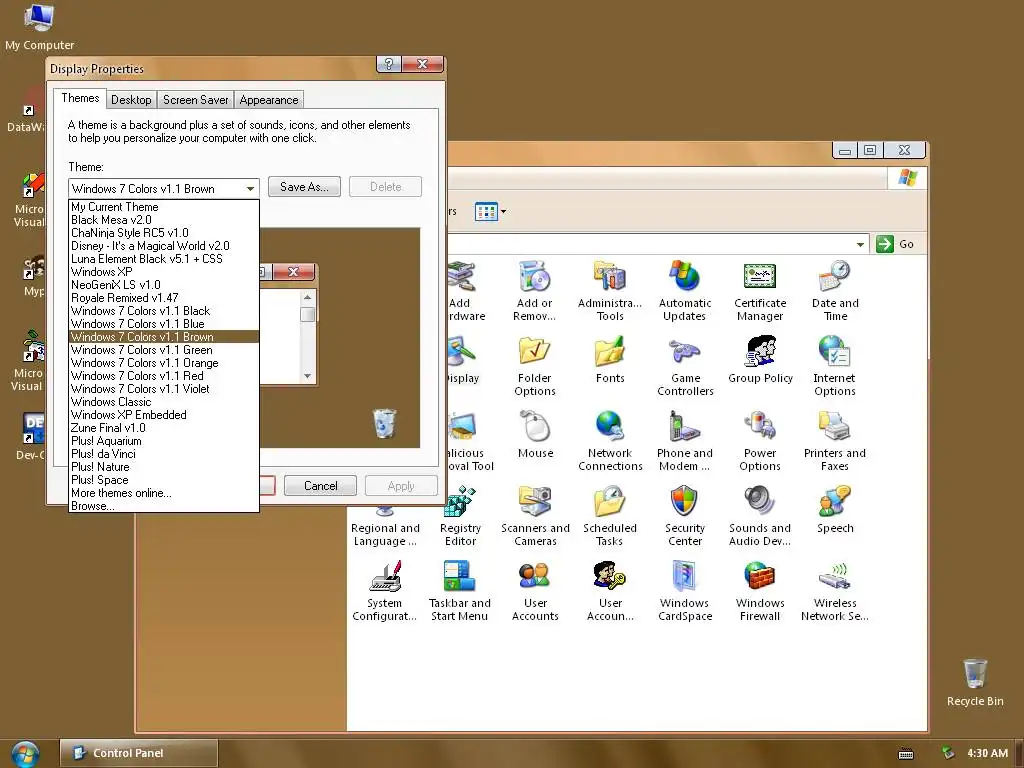1024x768 pixels.
Task: Open Automatic Updates icon
Action: pos(684,291)
